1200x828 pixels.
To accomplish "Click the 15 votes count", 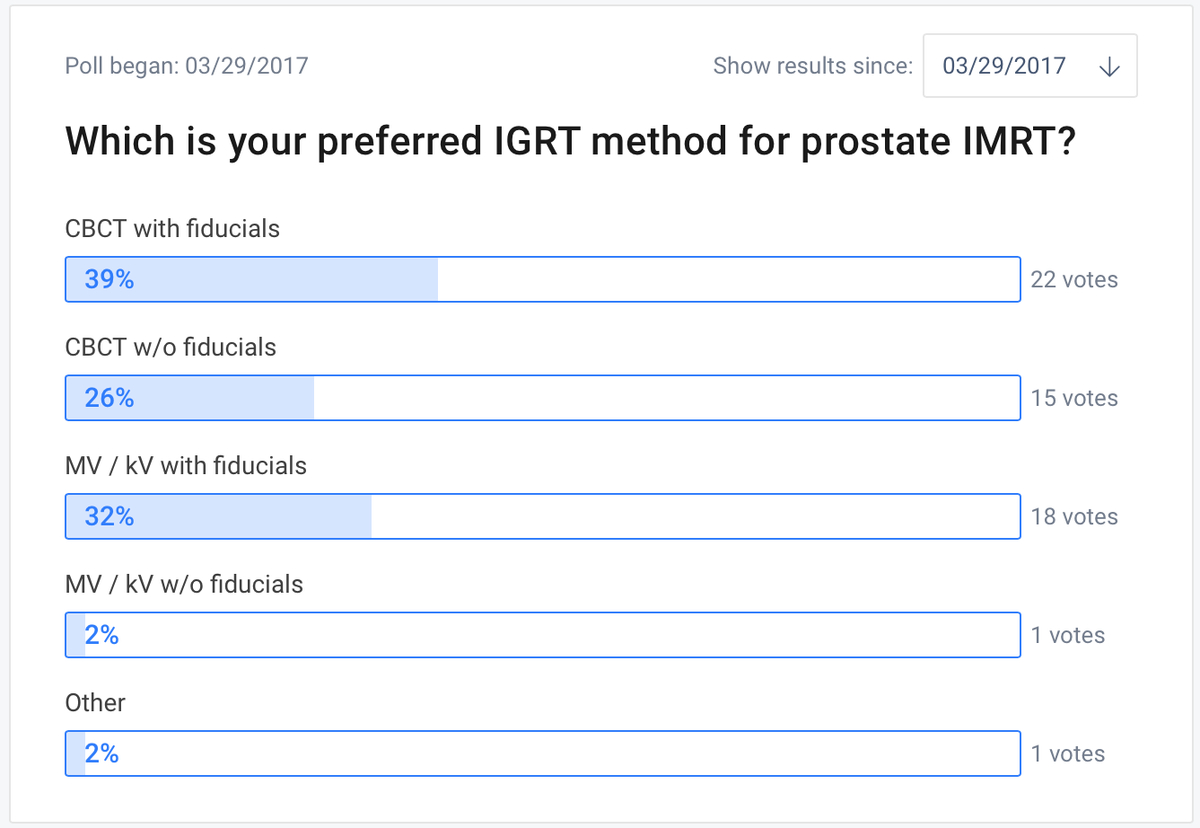I will point(1074,398).
